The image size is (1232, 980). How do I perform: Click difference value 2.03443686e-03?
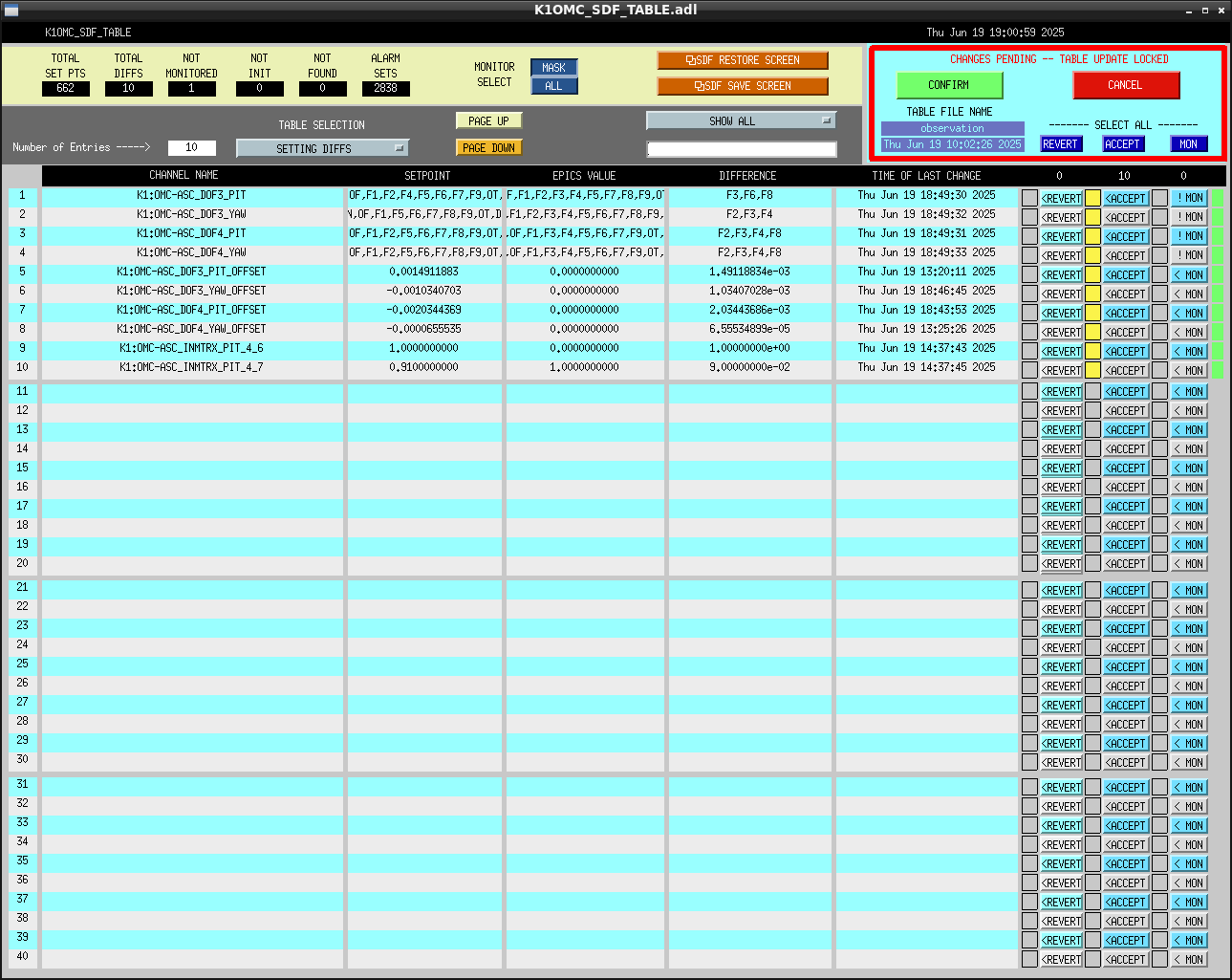[x=749, y=310]
